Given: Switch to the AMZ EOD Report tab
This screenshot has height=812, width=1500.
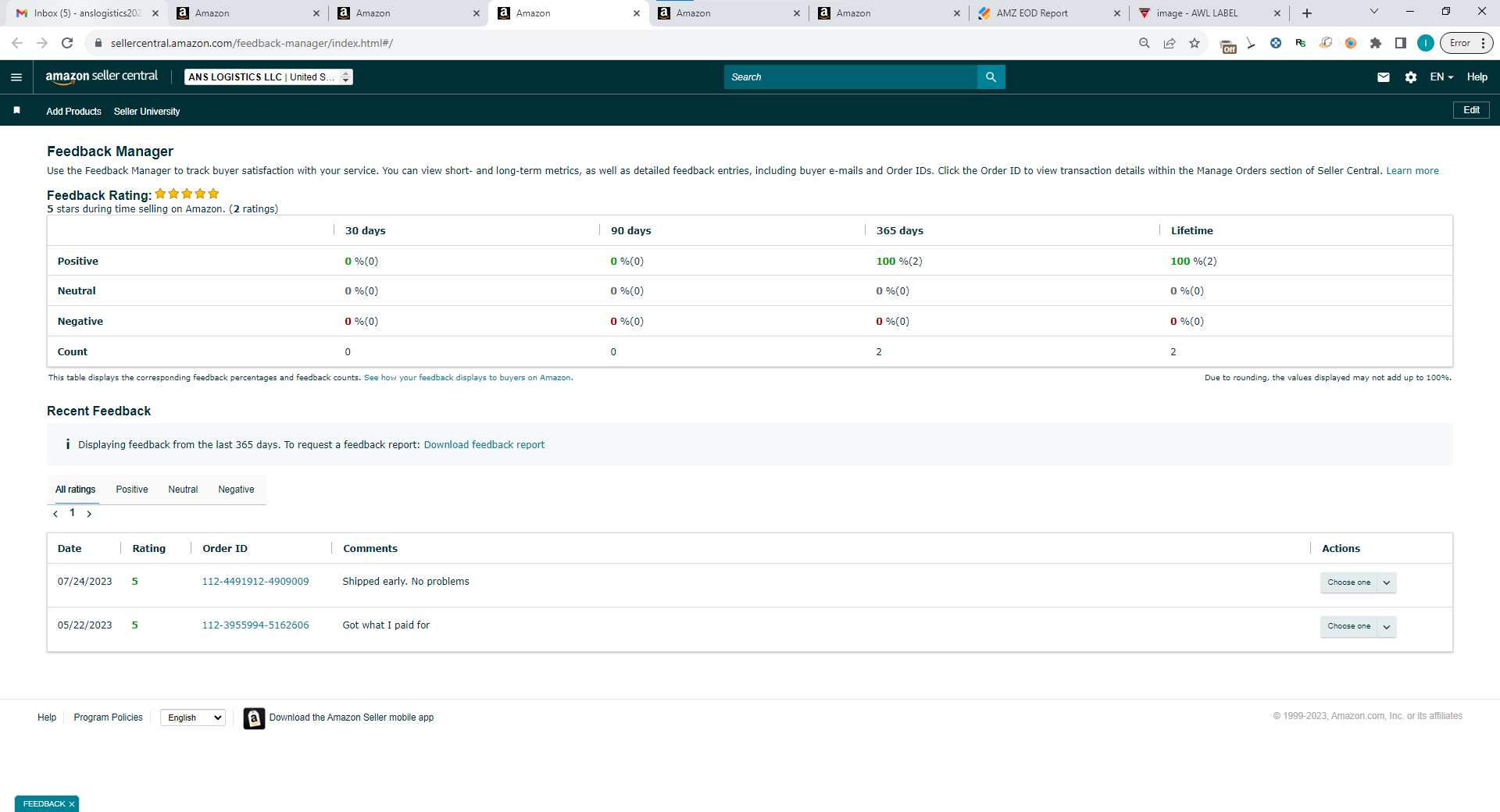Looking at the screenshot, I should (x=1048, y=13).
